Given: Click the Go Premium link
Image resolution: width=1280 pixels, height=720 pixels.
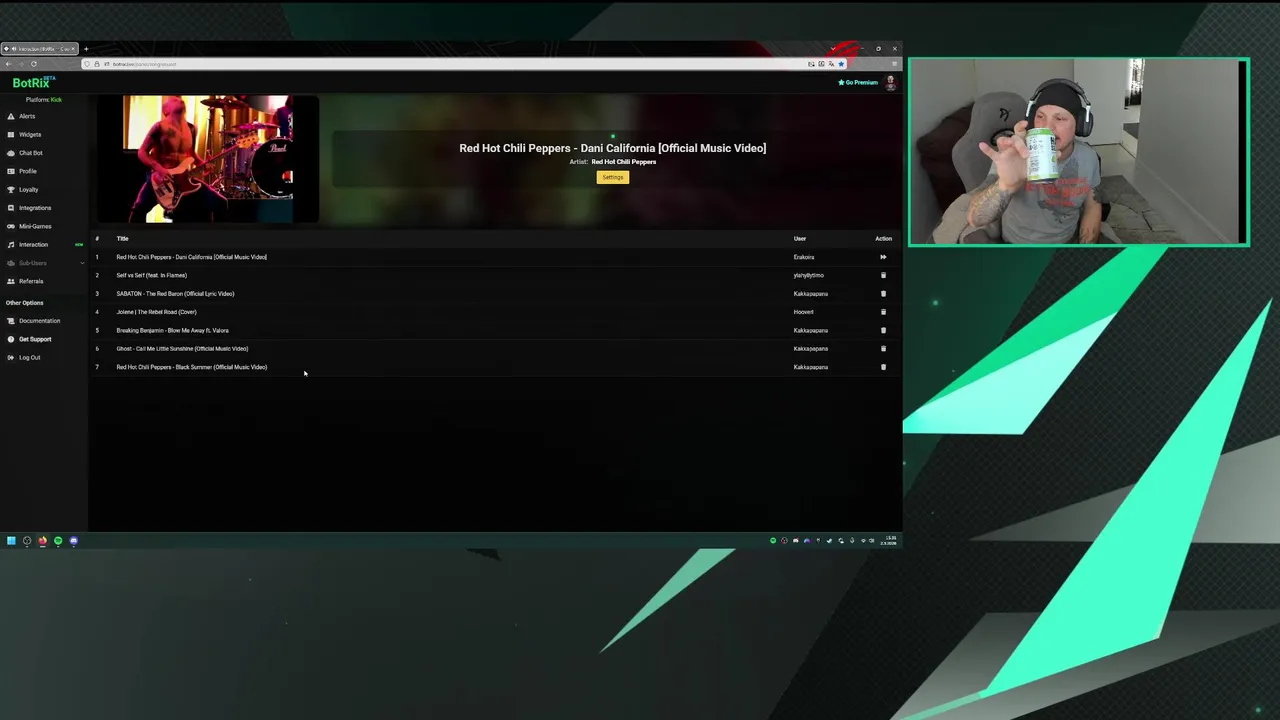Looking at the screenshot, I should pos(858,82).
